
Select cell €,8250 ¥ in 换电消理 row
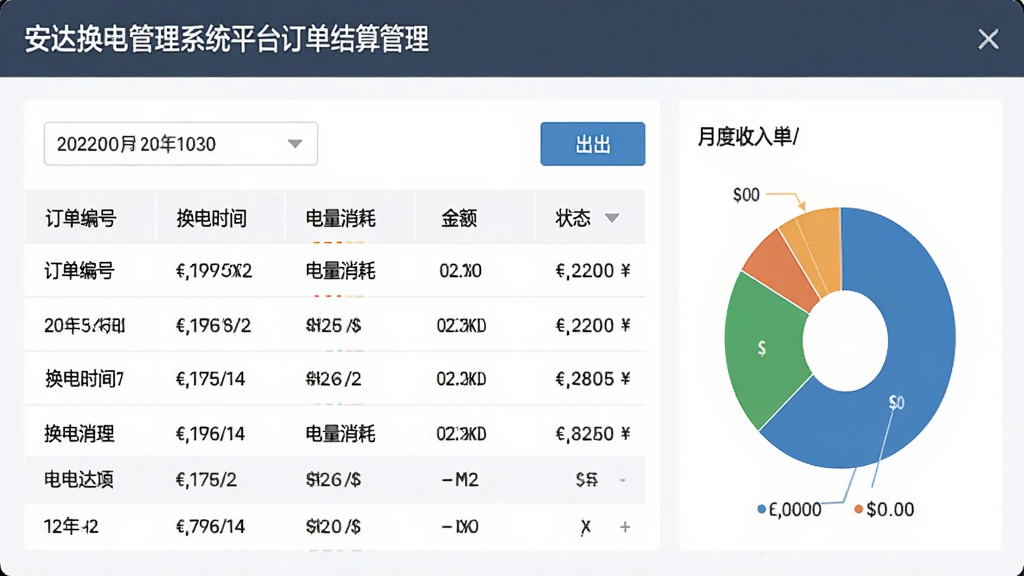(x=592, y=434)
